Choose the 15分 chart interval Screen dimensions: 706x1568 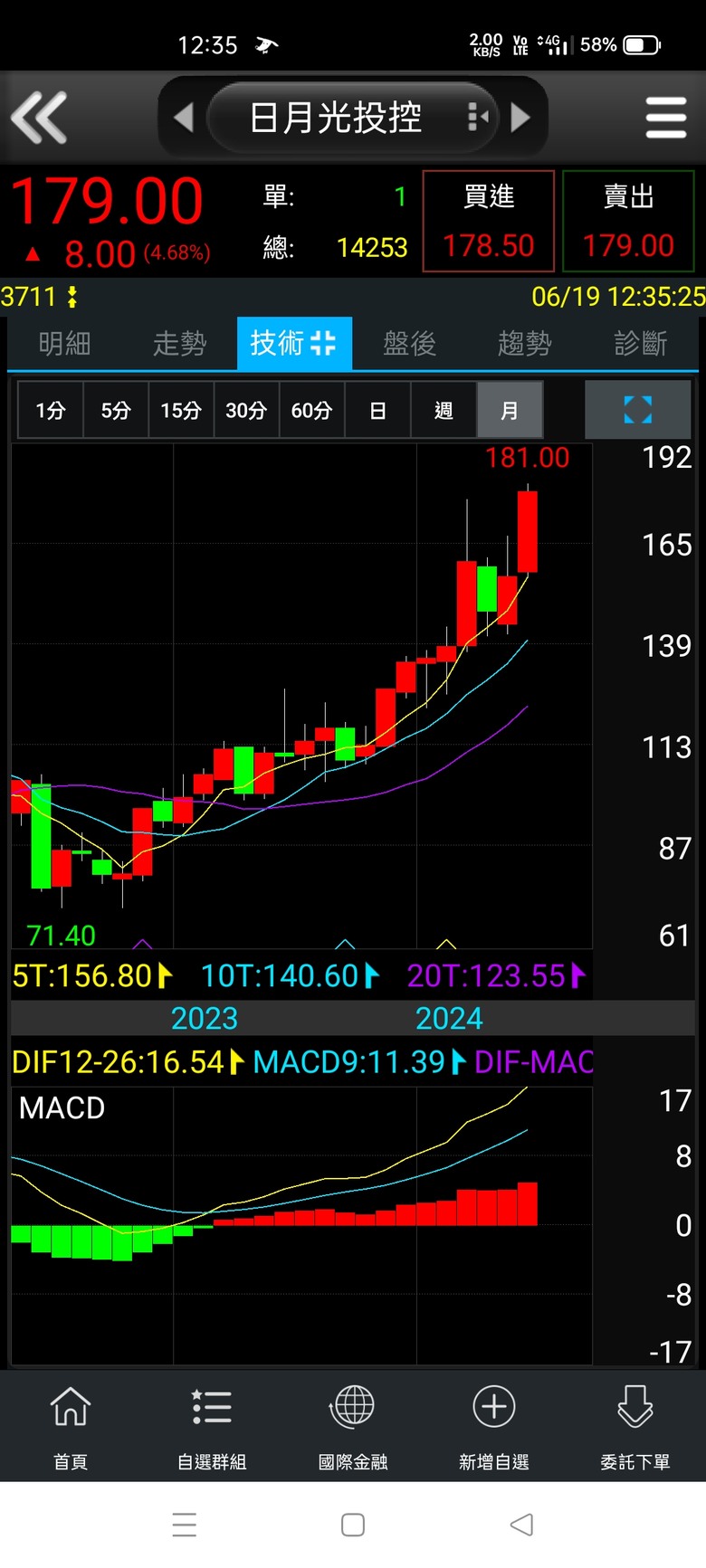point(181,410)
